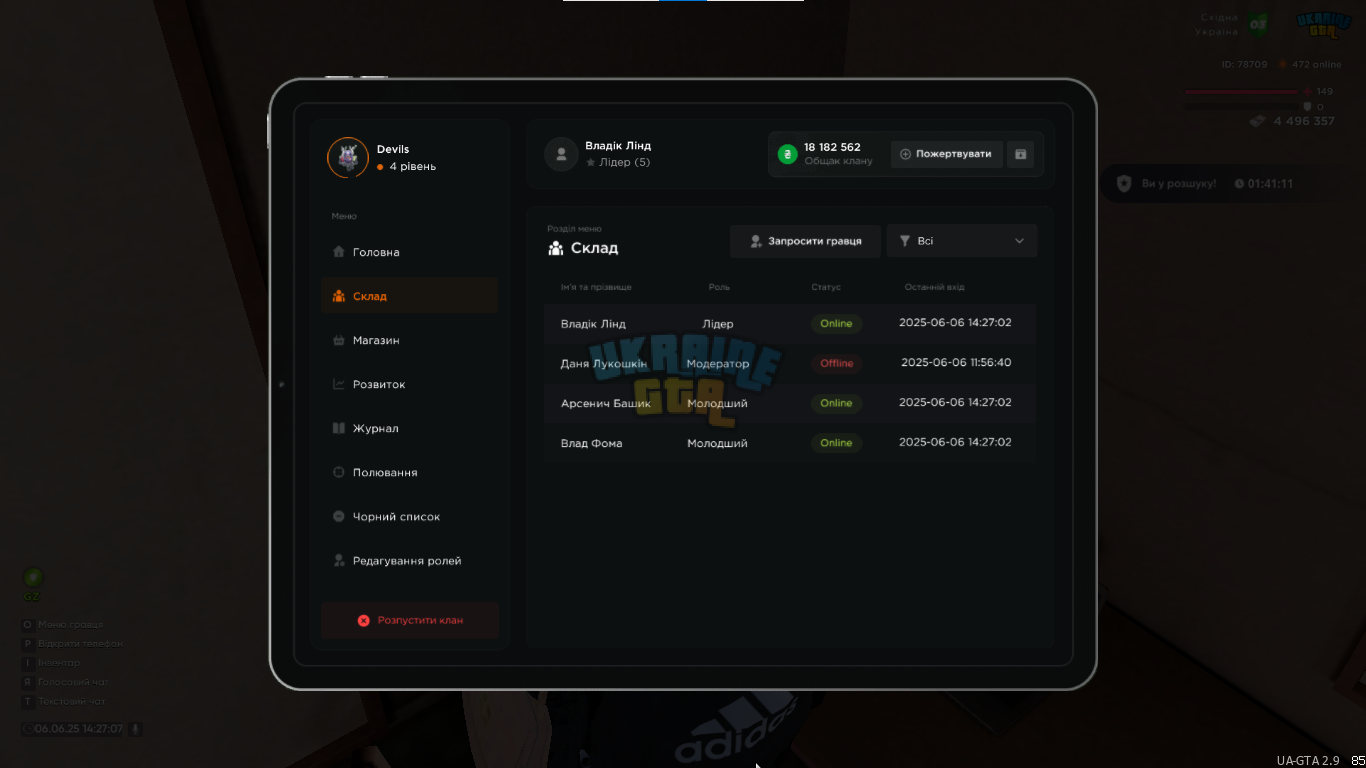
Task: Click the money icon beside 4 496 357
Action: point(1258,121)
